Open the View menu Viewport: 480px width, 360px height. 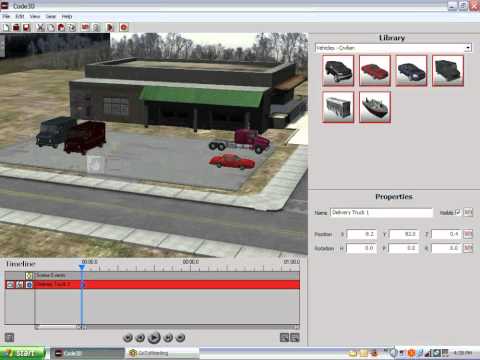(35, 16)
